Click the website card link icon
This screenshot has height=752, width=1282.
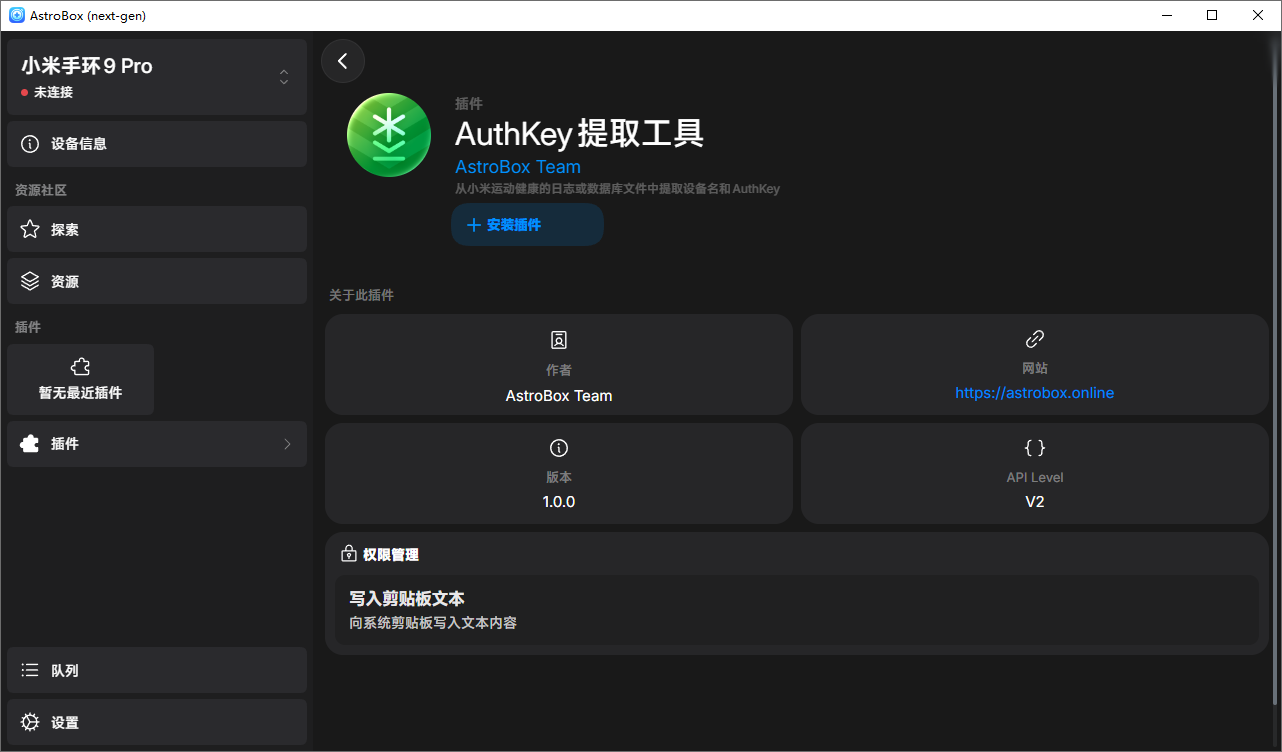click(x=1035, y=339)
